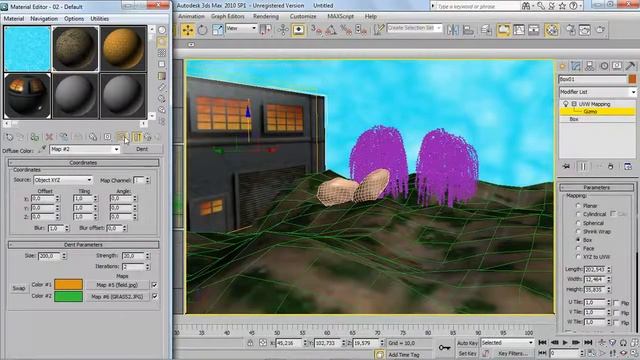This screenshot has width=640, height=360.
Task: Click Pin Stack icon under modifier list
Action: (x=566, y=167)
